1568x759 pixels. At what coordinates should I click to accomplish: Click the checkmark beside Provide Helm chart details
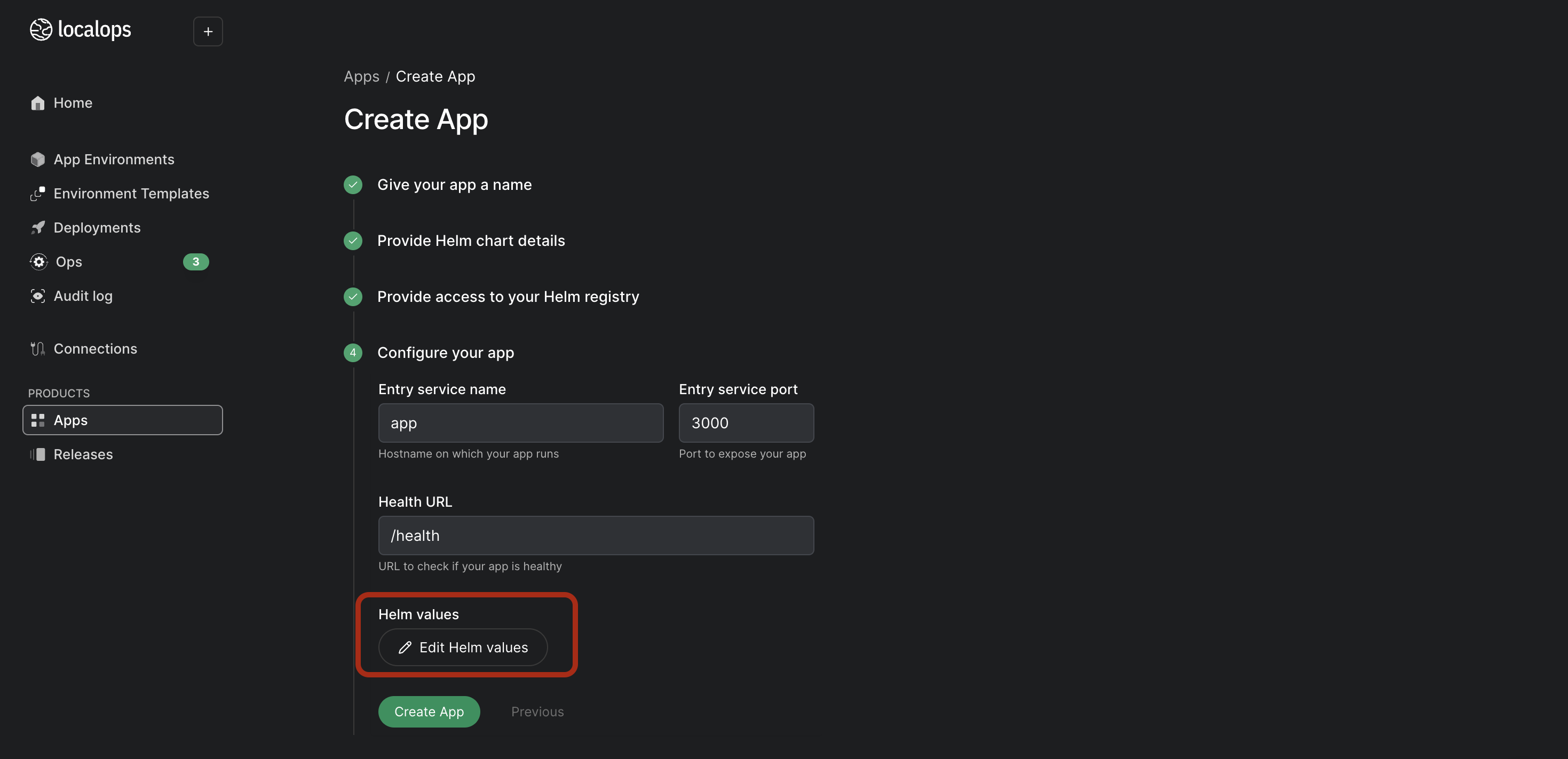[353, 241]
